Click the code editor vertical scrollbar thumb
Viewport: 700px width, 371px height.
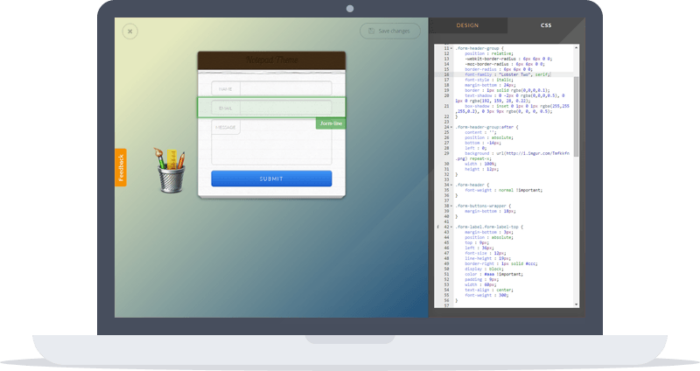576,117
